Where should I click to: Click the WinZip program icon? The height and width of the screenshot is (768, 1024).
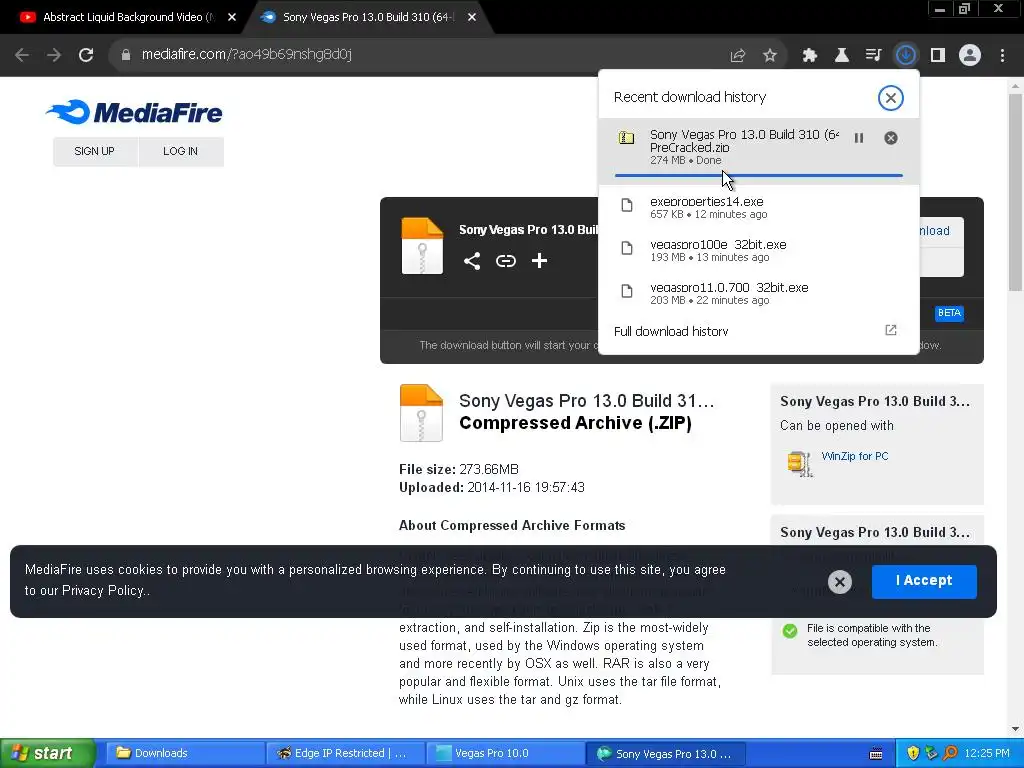tap(800, 464)
